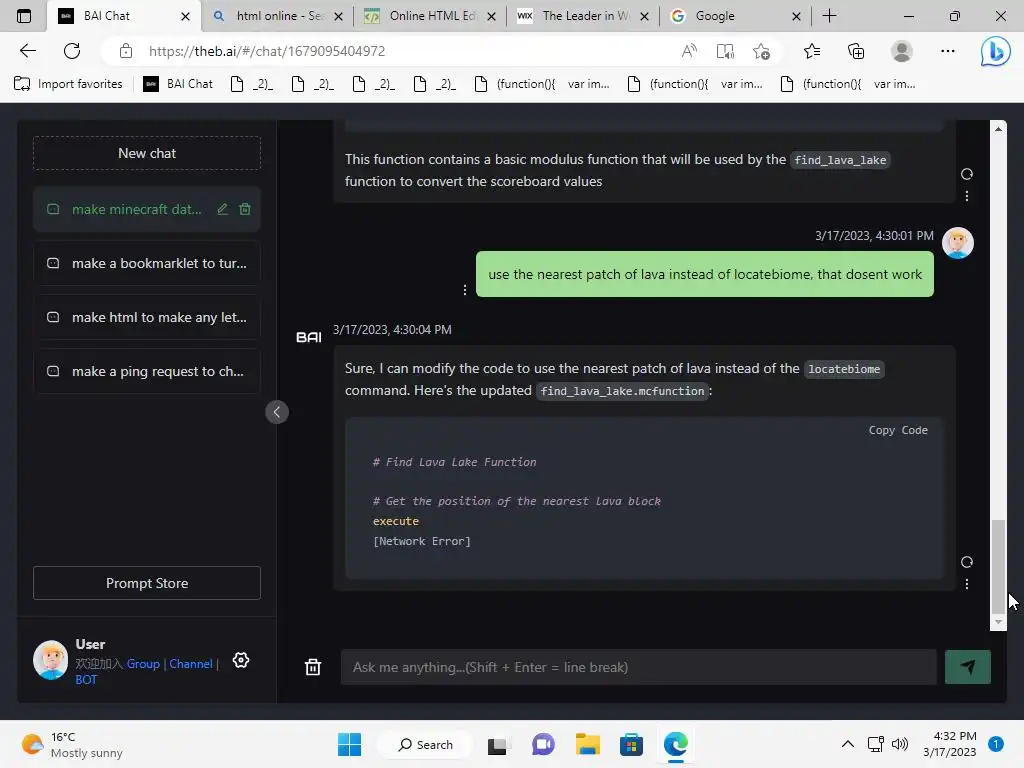The width and height of the screenshot is (1024, 768).
Task: Open the settings gear beside User
Action: [241, 660]
